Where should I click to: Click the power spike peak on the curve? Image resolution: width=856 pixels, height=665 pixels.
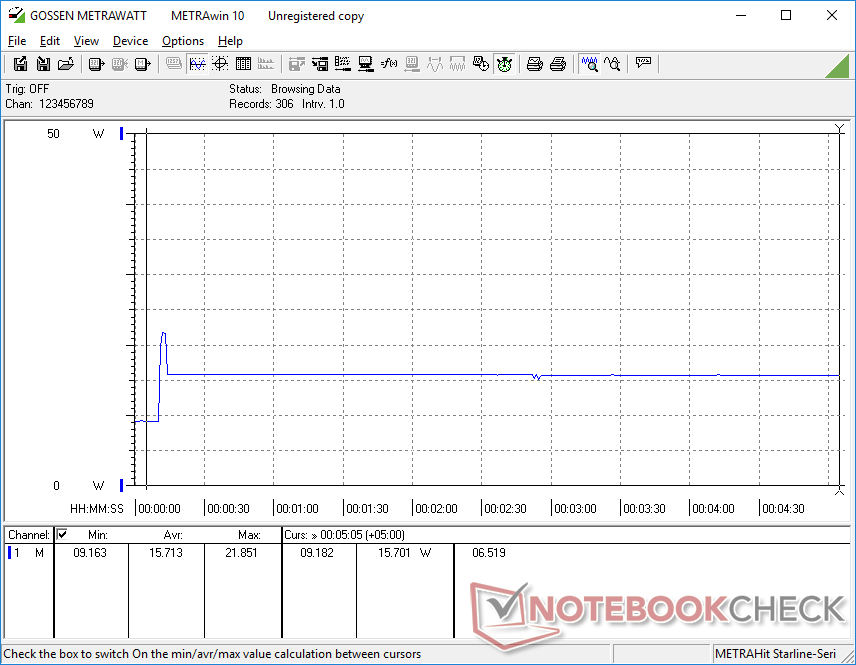[164, 333]
